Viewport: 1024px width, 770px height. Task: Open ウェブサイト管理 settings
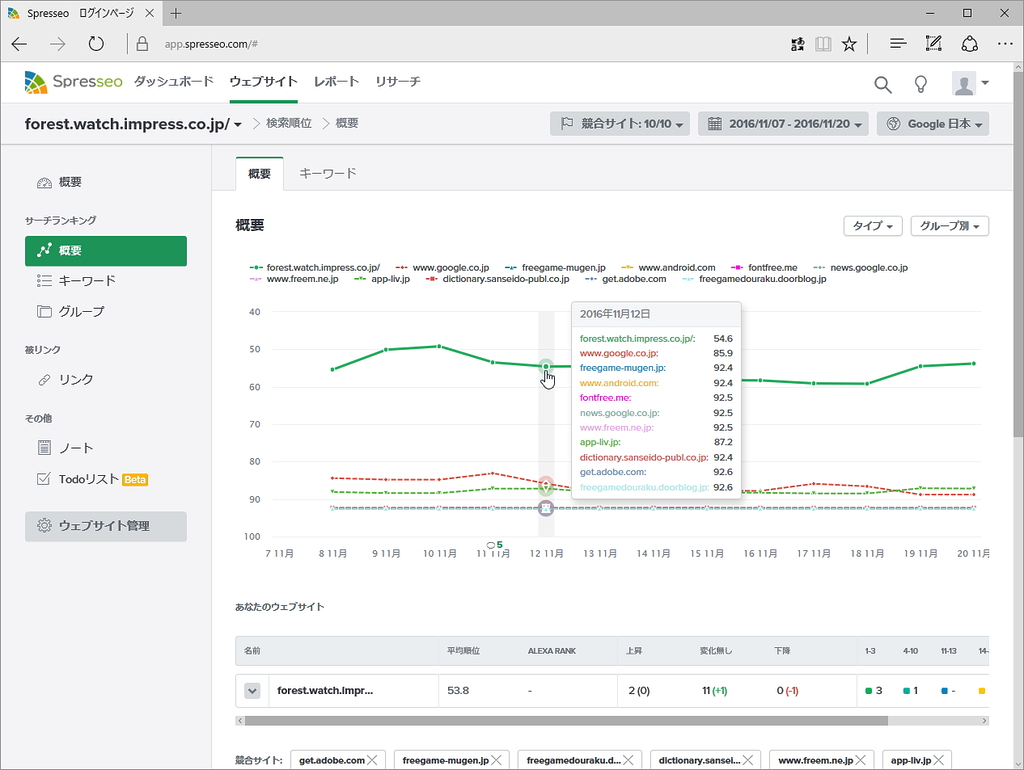[105, 526]
